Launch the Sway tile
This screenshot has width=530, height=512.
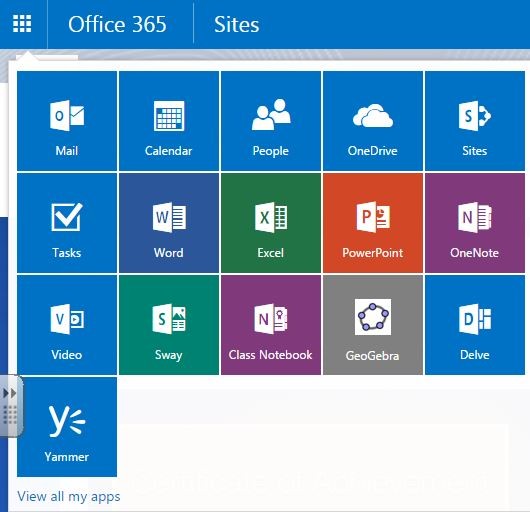pos(169,325)
